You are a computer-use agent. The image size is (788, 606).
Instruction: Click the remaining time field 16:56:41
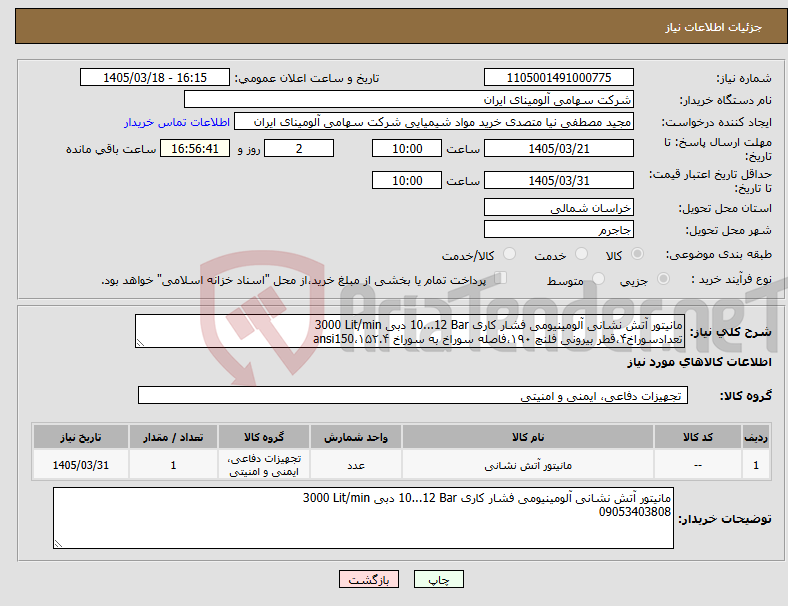[x=195, y=149]
